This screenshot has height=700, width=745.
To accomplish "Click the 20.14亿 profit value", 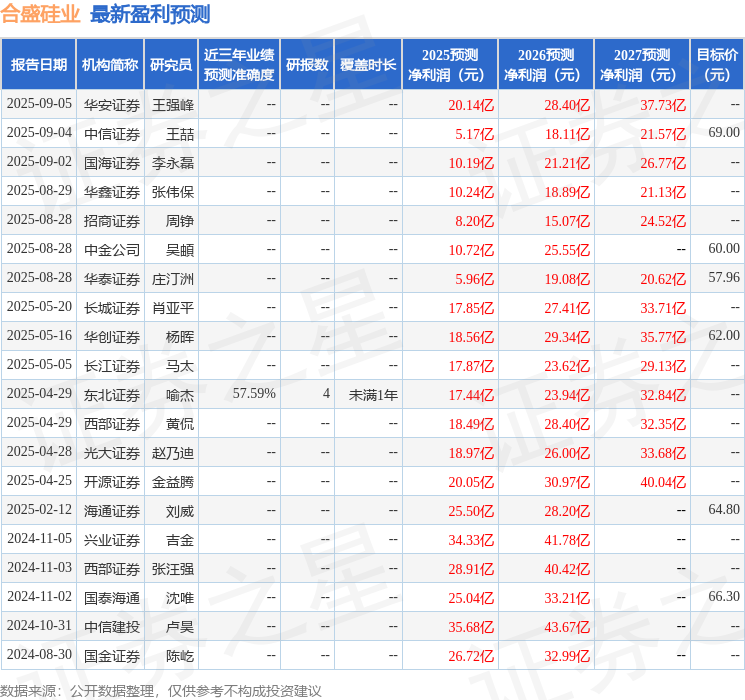I will tap(471, 105).
